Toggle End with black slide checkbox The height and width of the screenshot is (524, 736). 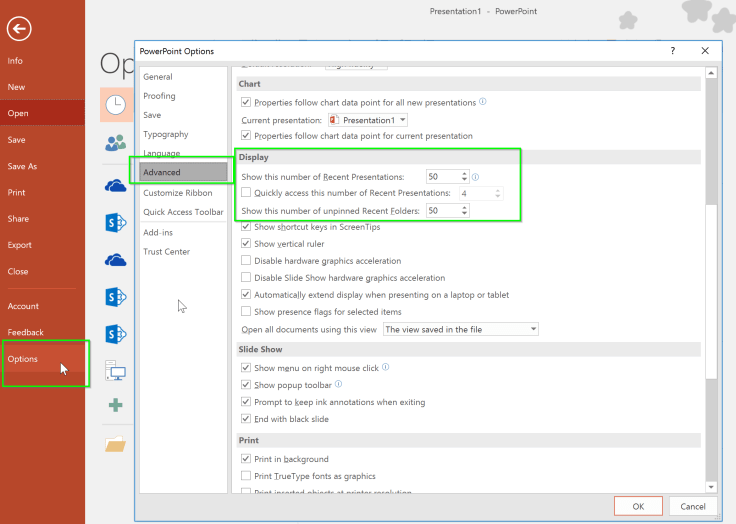(x=246, y=419)
